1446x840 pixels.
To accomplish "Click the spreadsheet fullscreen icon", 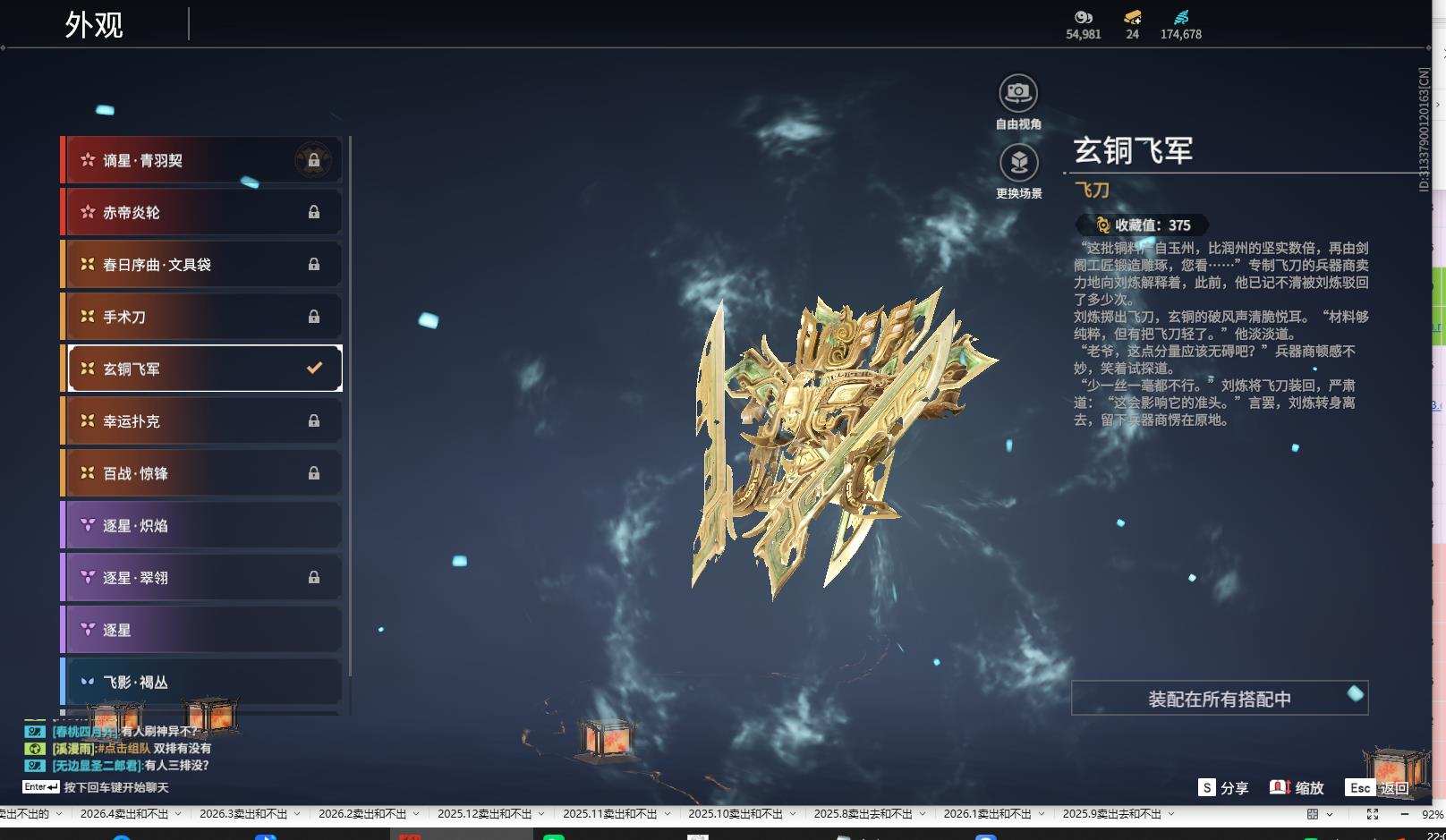I will tap(1372, 814).
